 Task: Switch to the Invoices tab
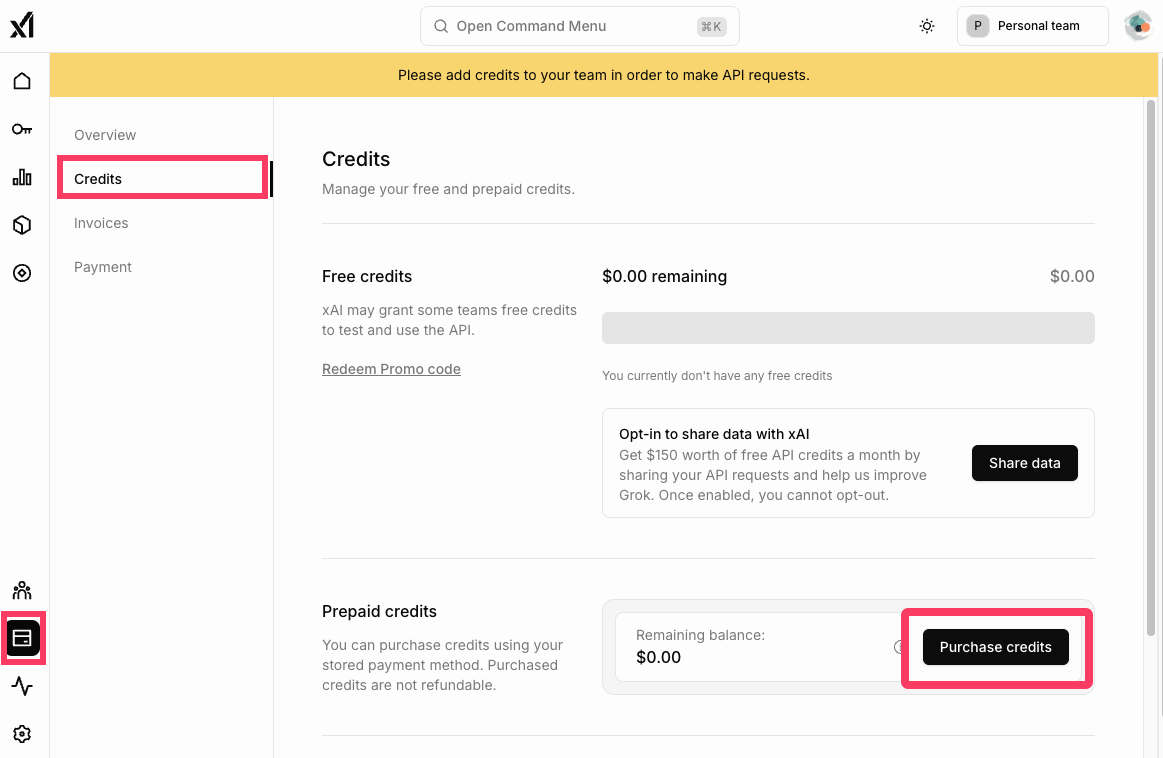(x=101, y=223)
